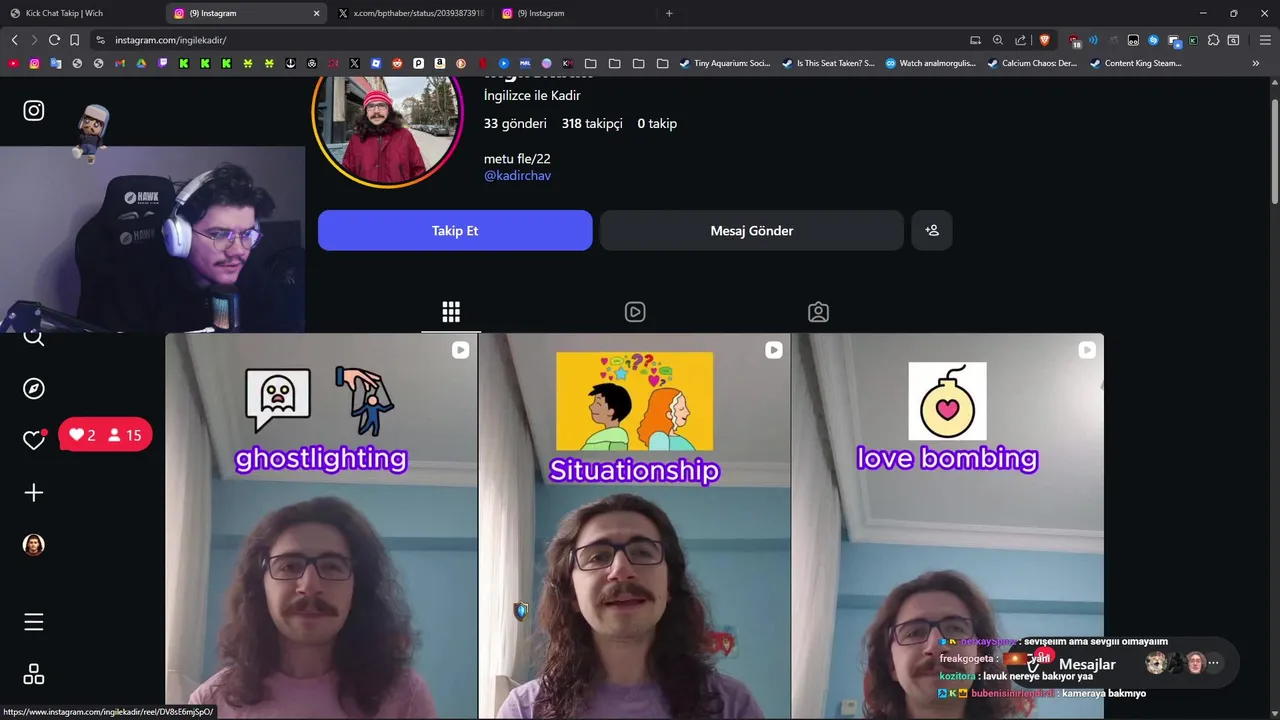Open the ghostlighting reel thumbnail
The height and width of the screenshot is (720, 1280).
(321, 526)
